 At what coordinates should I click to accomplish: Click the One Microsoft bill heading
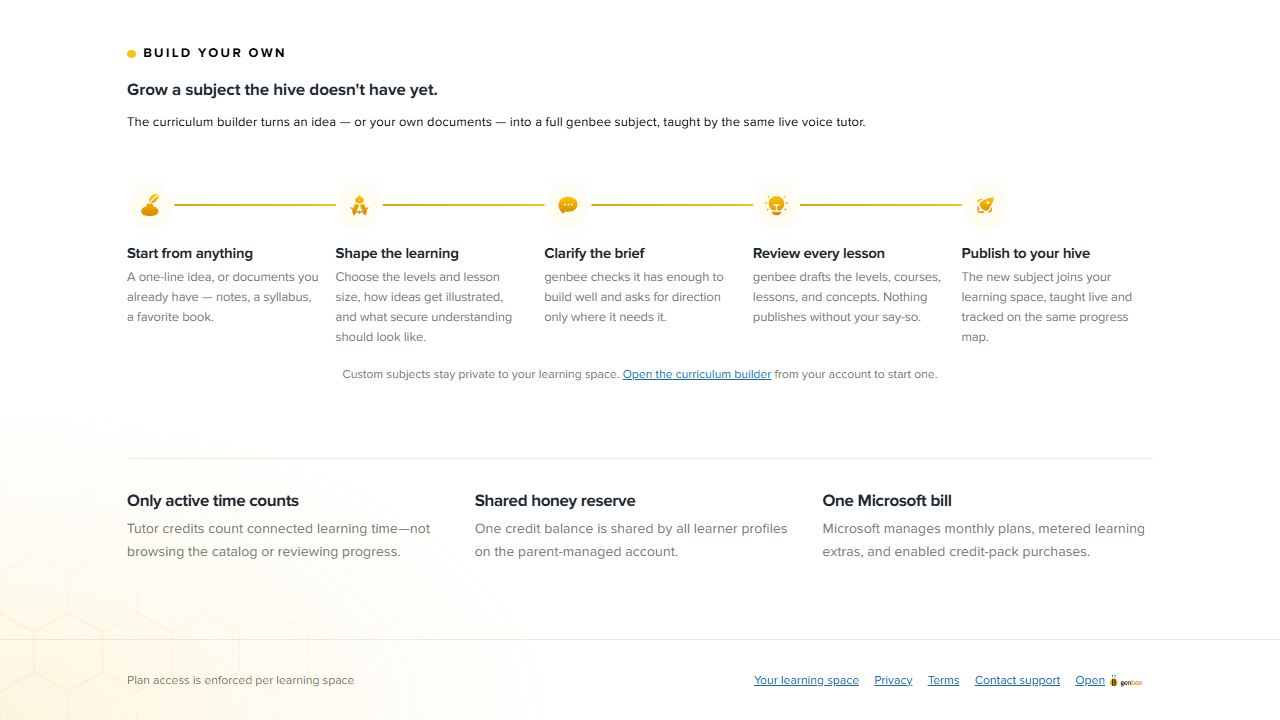[x=887, y=501]
